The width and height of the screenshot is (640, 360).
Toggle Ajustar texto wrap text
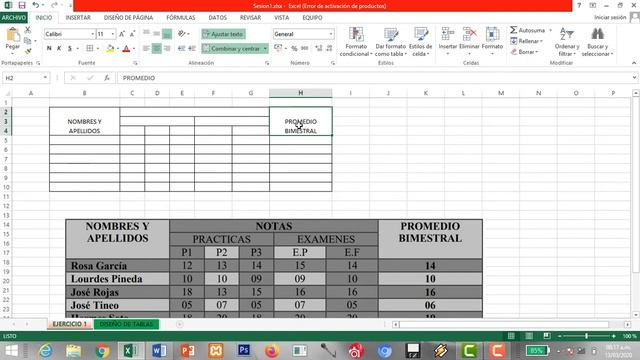[x=223, y=34]
